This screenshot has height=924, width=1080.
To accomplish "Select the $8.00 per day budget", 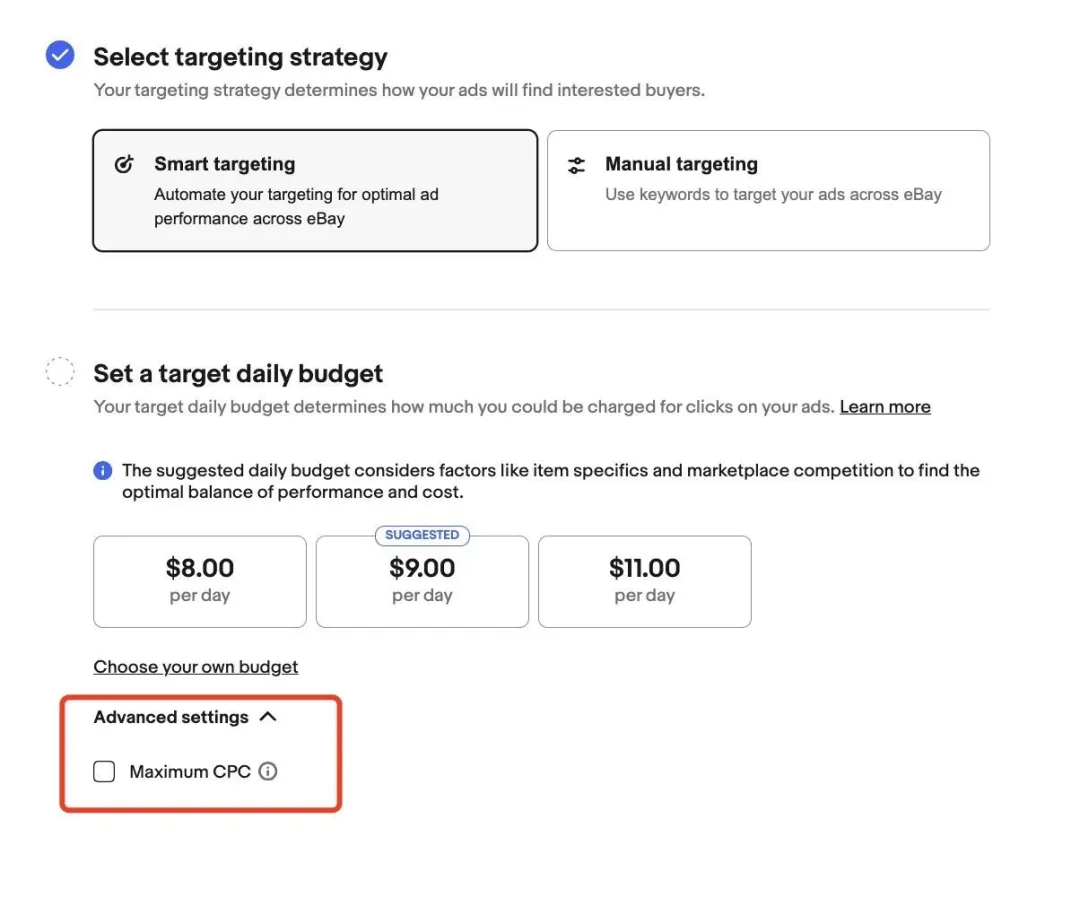I will point(200,582).
